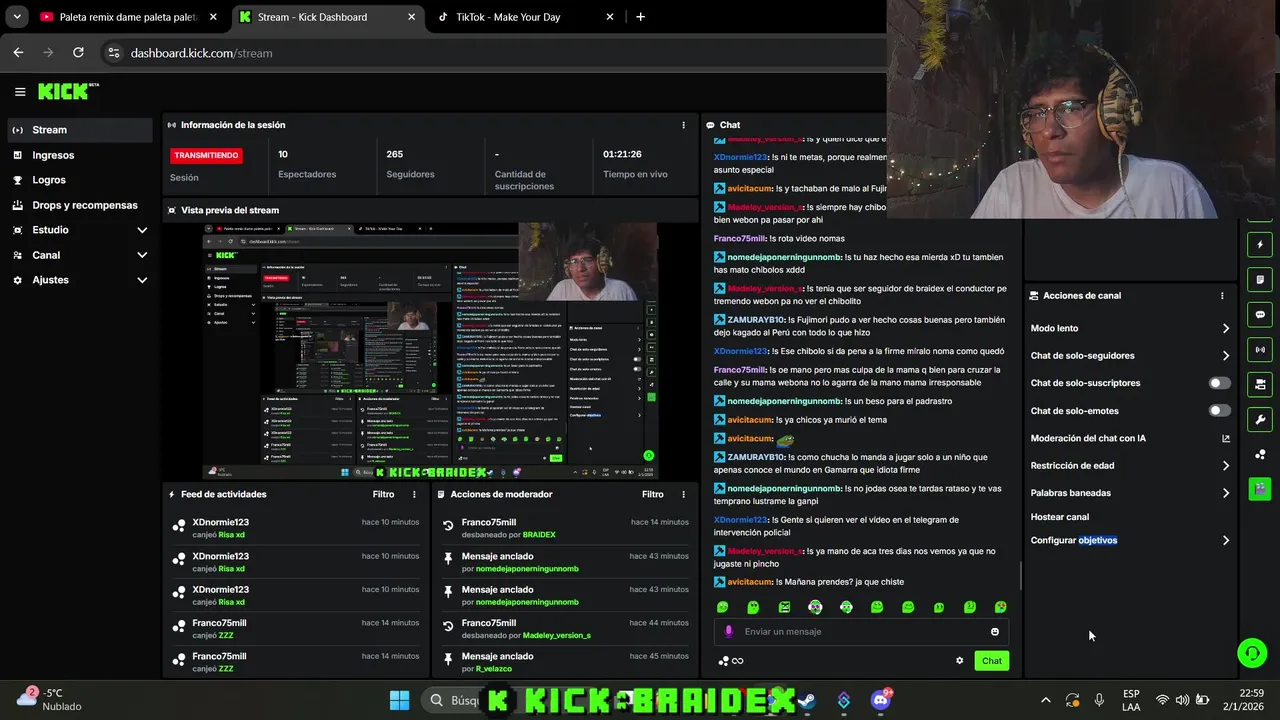Click the stream preview thumbnail
This screenshot has height=720, width=1280.
click(430, 351)
